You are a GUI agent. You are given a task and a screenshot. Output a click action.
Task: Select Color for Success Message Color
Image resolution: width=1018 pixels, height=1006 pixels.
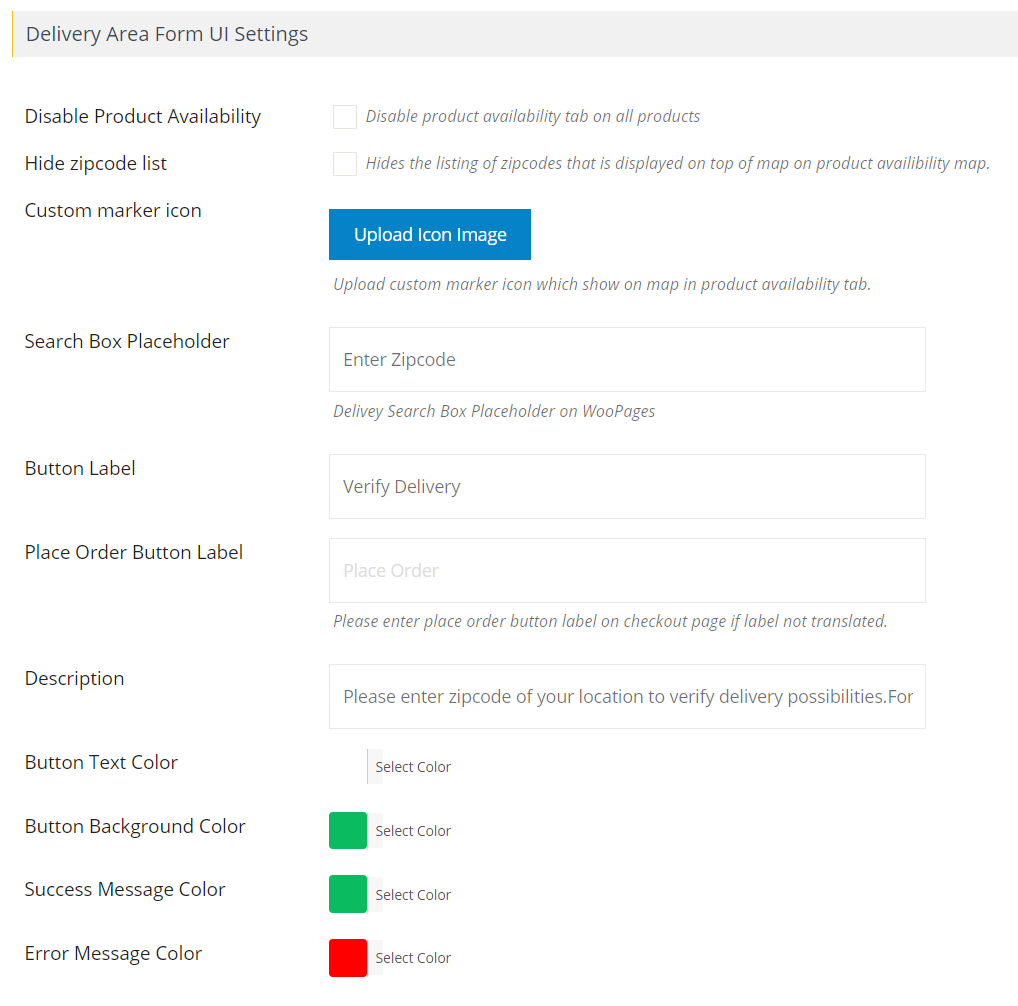point(412,894)
